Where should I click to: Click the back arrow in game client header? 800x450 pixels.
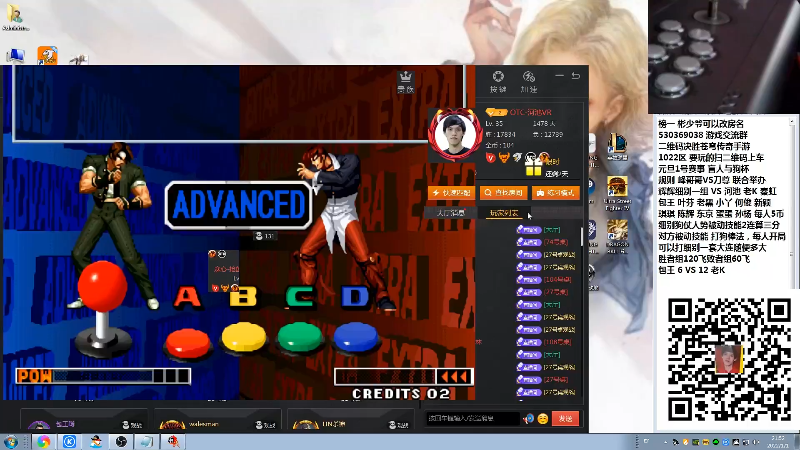(x=576, y=76)
